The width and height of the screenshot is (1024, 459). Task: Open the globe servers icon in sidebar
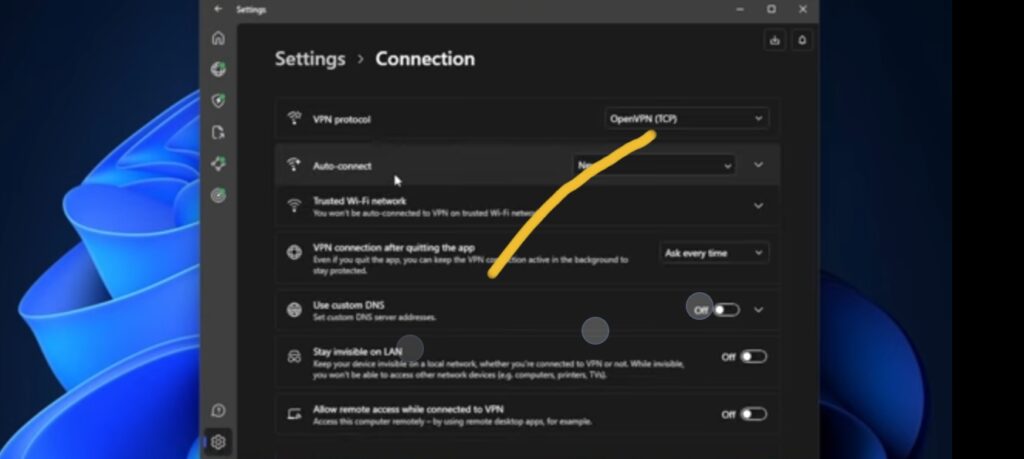[x=218, y=69]
